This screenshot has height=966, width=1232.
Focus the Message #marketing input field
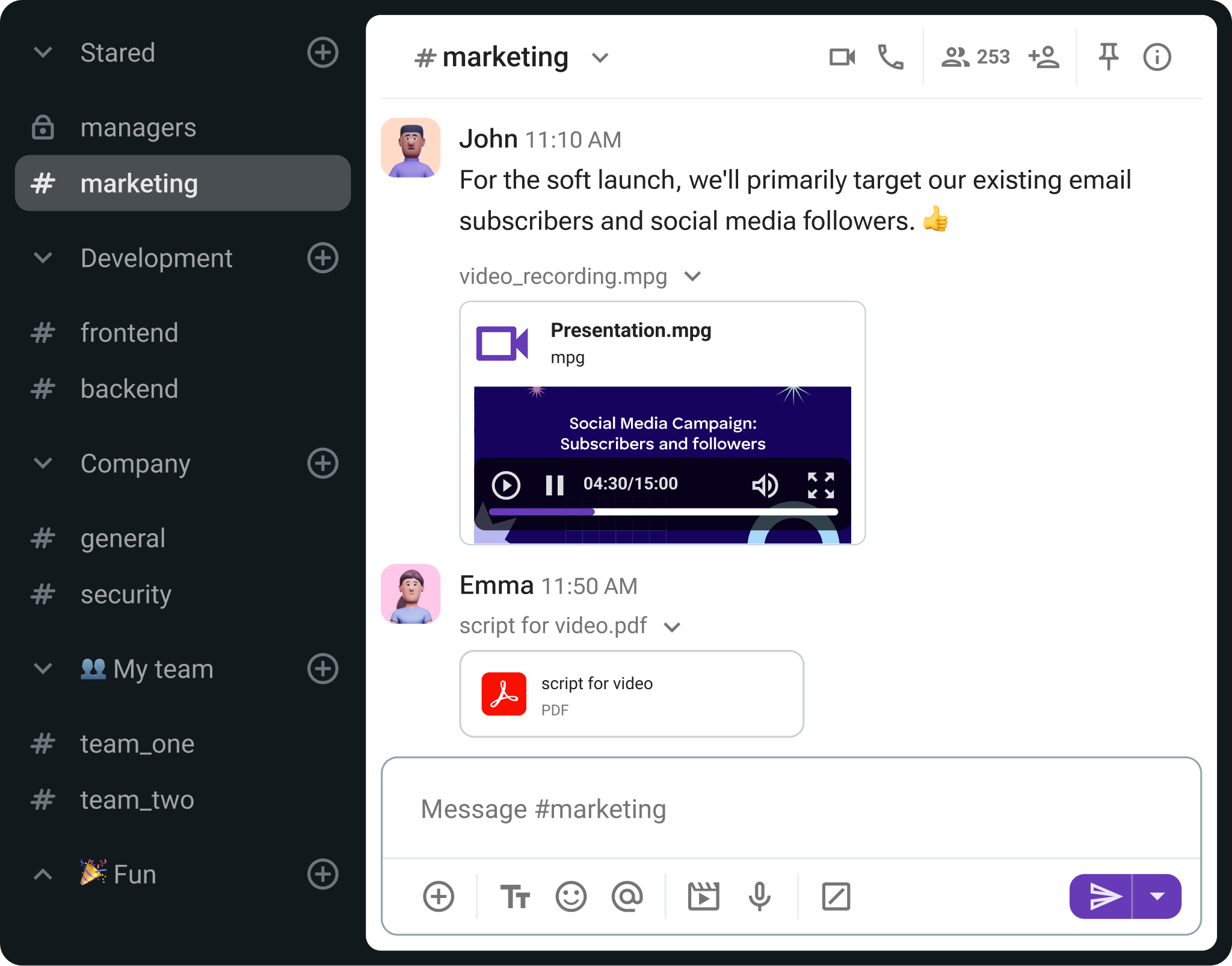(x=792, y=809)
